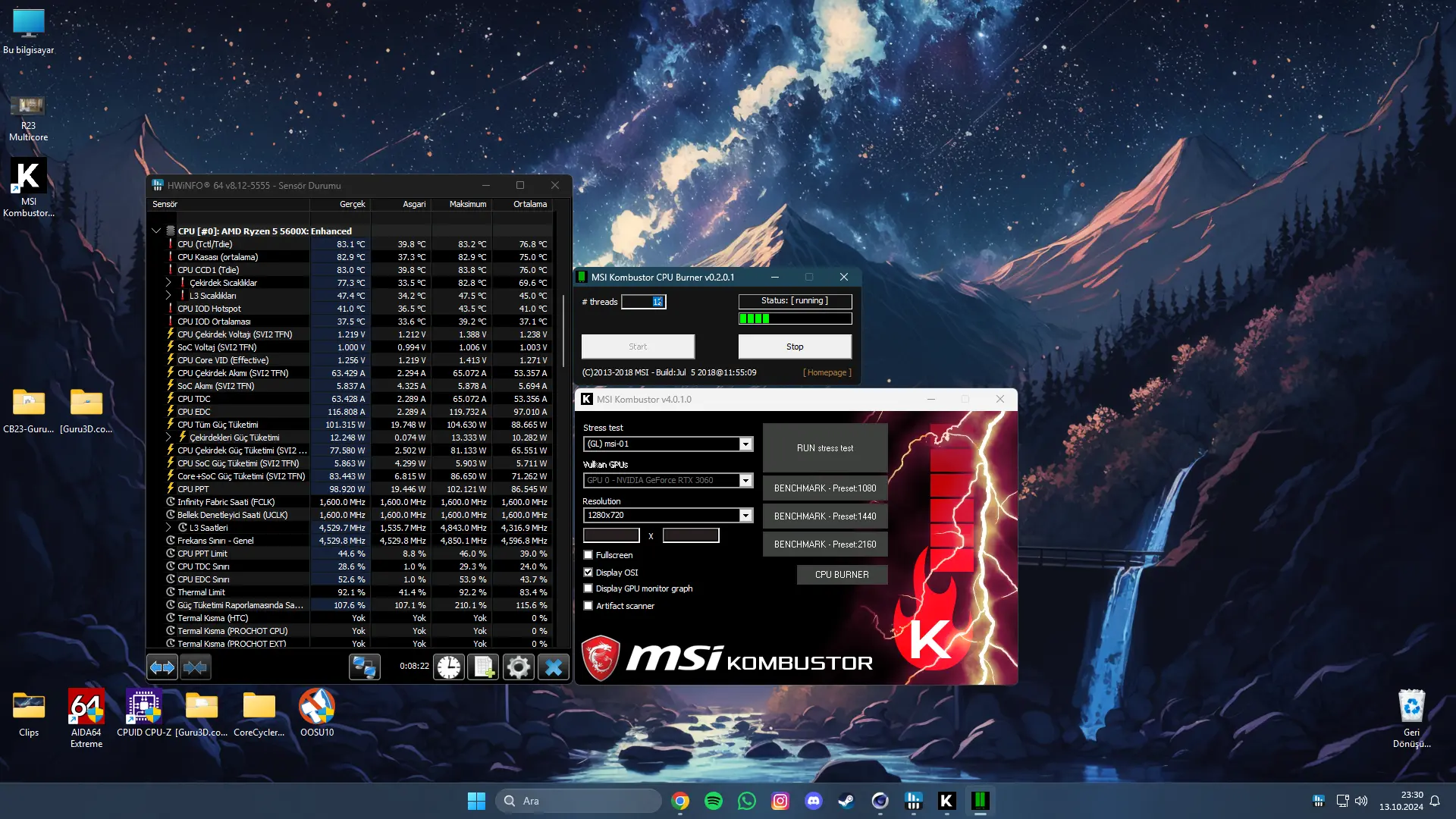Click HWiNFO blue X close sensors icon
Image resolution: width=1456 pixels, height=819 pixels.
pos(554,667)
